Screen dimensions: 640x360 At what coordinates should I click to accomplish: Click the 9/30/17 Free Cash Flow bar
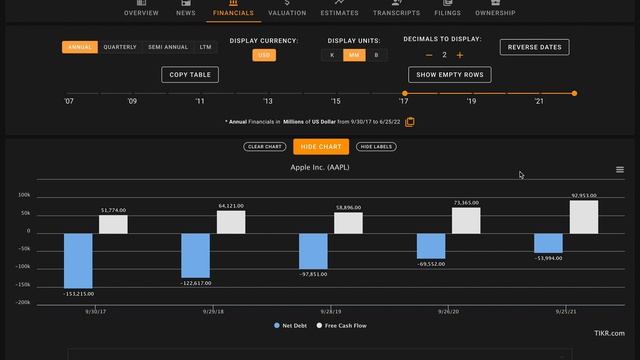point(113,224)
